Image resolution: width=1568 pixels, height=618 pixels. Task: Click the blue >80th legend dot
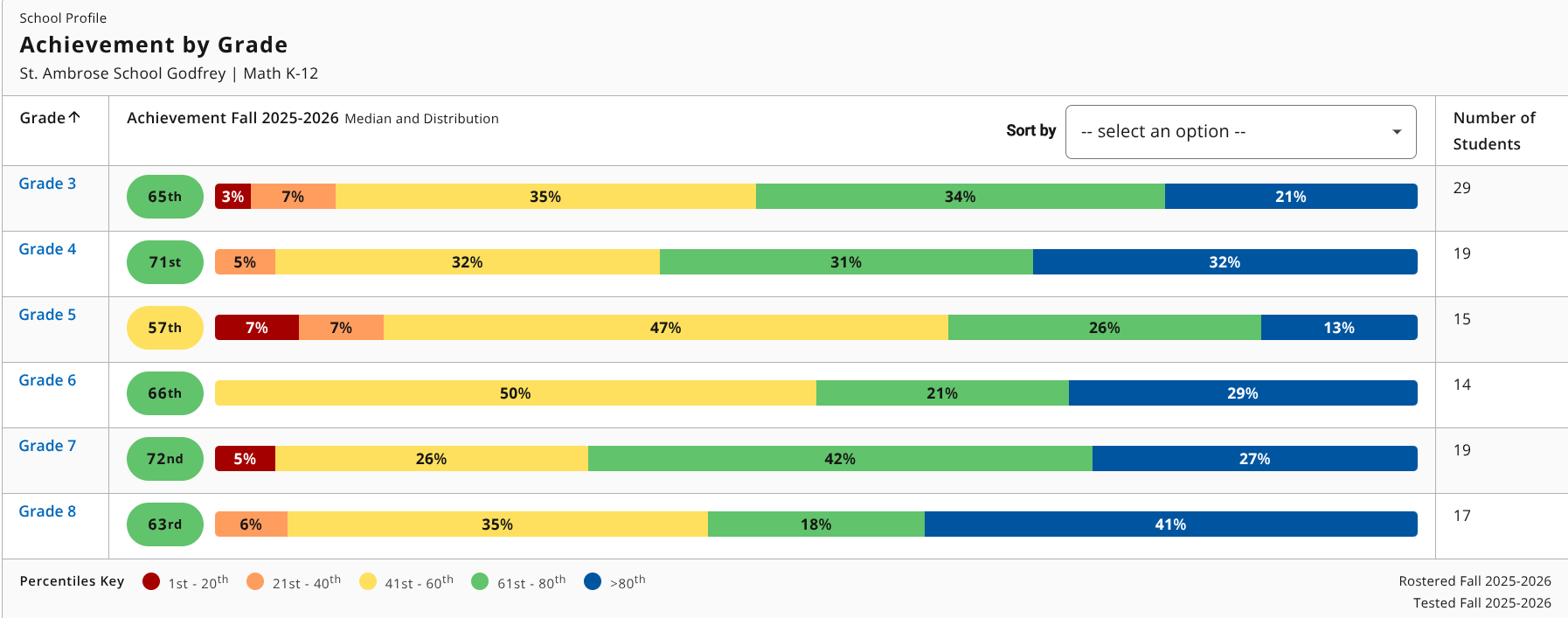(x=593, y=581)
